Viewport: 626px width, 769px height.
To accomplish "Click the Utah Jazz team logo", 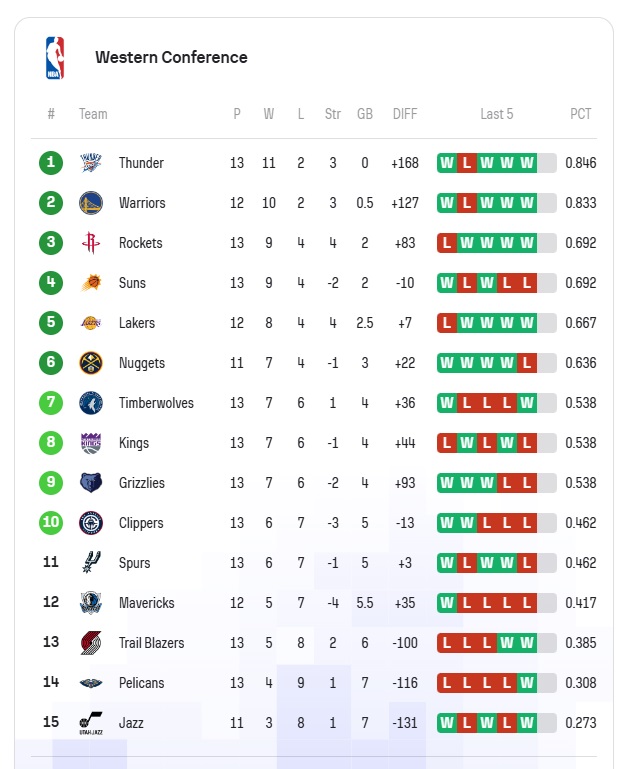I will (x=91, y=723).
